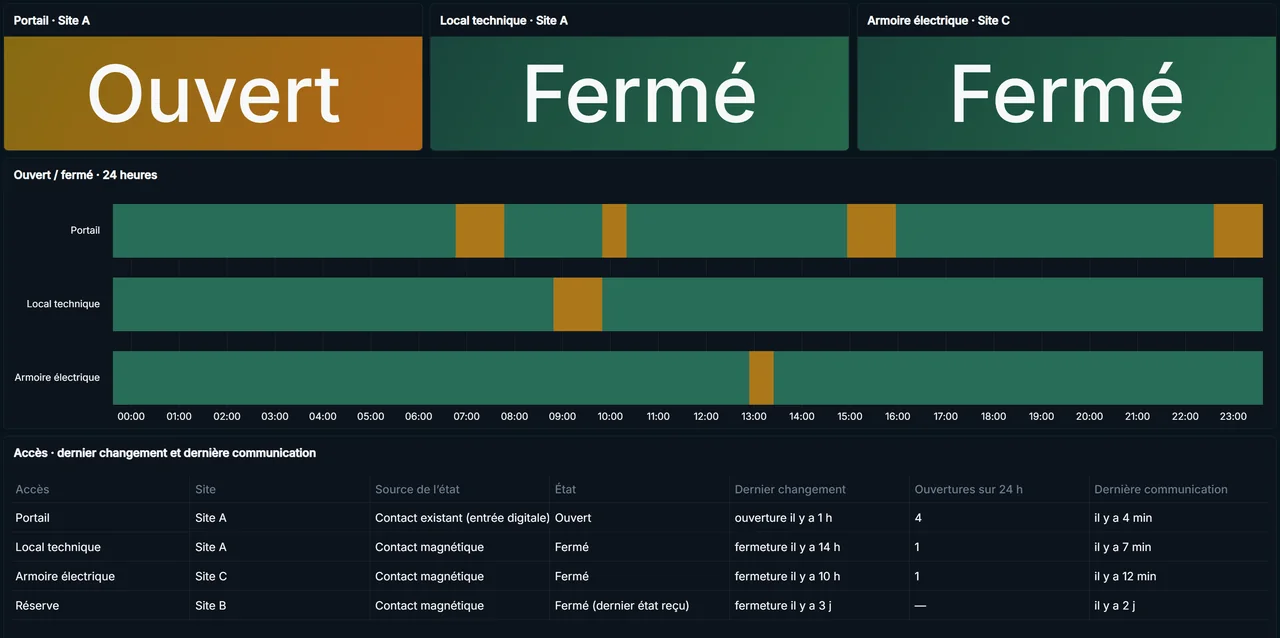Viewport: 1280px width, 638px height.
Task: Click Portail's green closed segment before 07:00
Action: click(x=284, y=231)
